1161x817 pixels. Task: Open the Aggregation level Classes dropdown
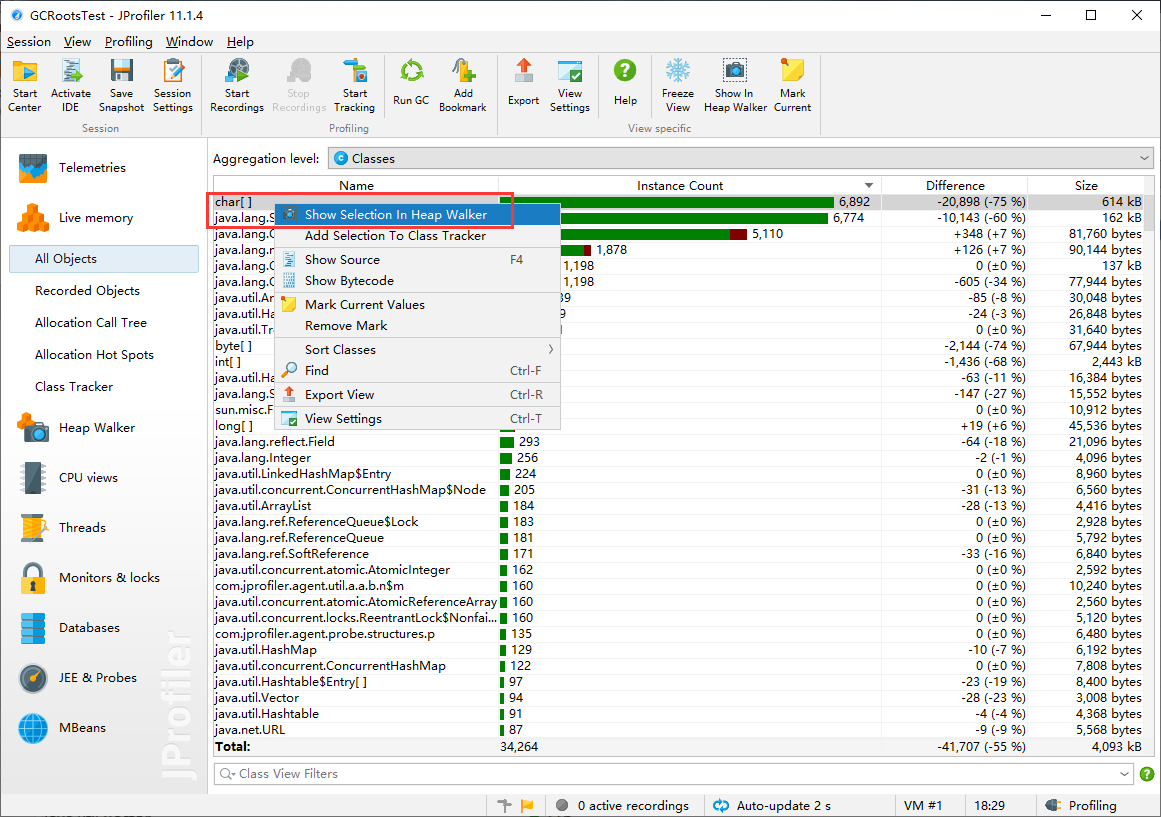click(740, 159)
